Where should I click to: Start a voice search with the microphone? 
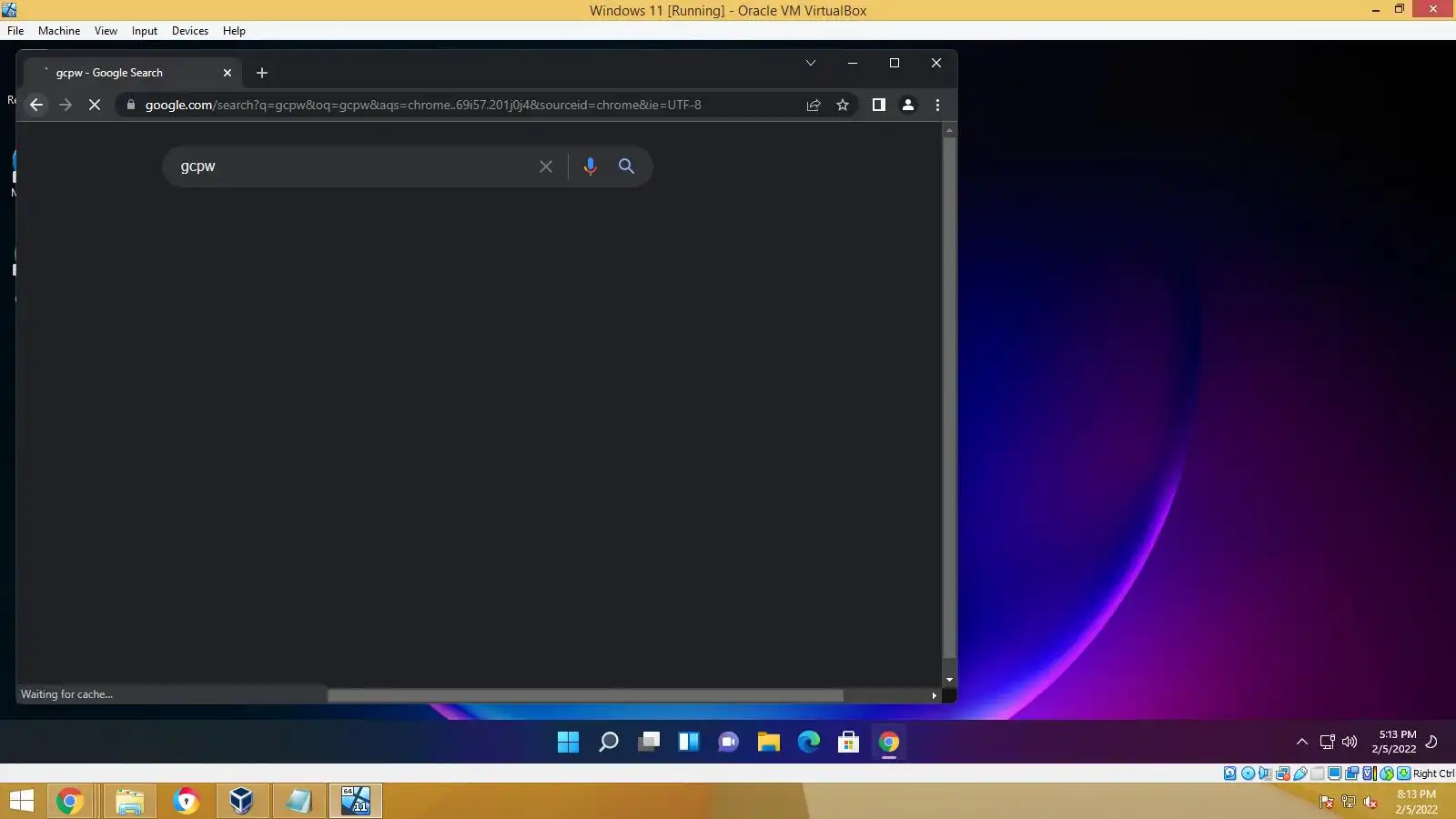(x=591, y=167)
